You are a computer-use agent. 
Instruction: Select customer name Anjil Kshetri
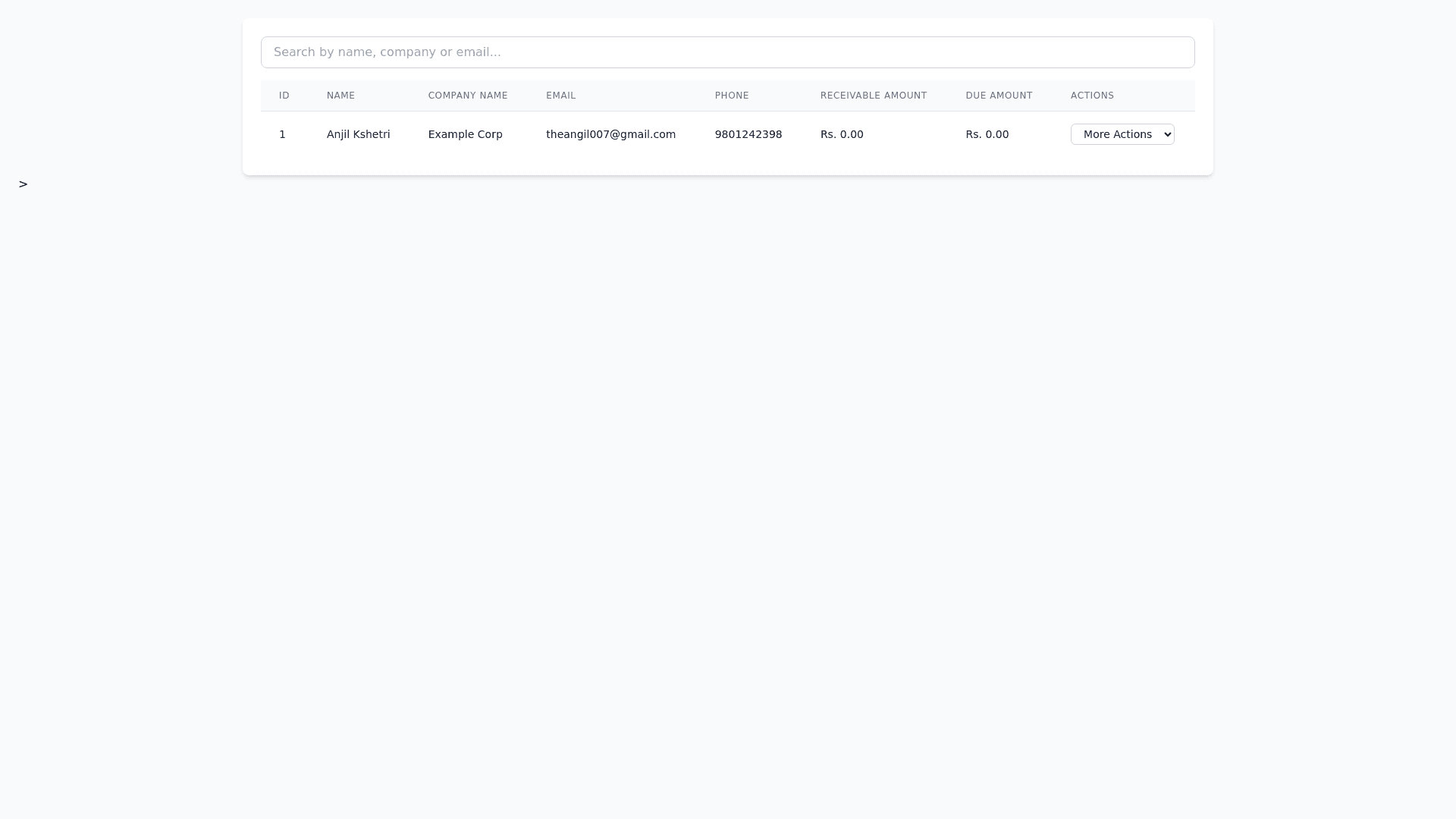(358, 134)
